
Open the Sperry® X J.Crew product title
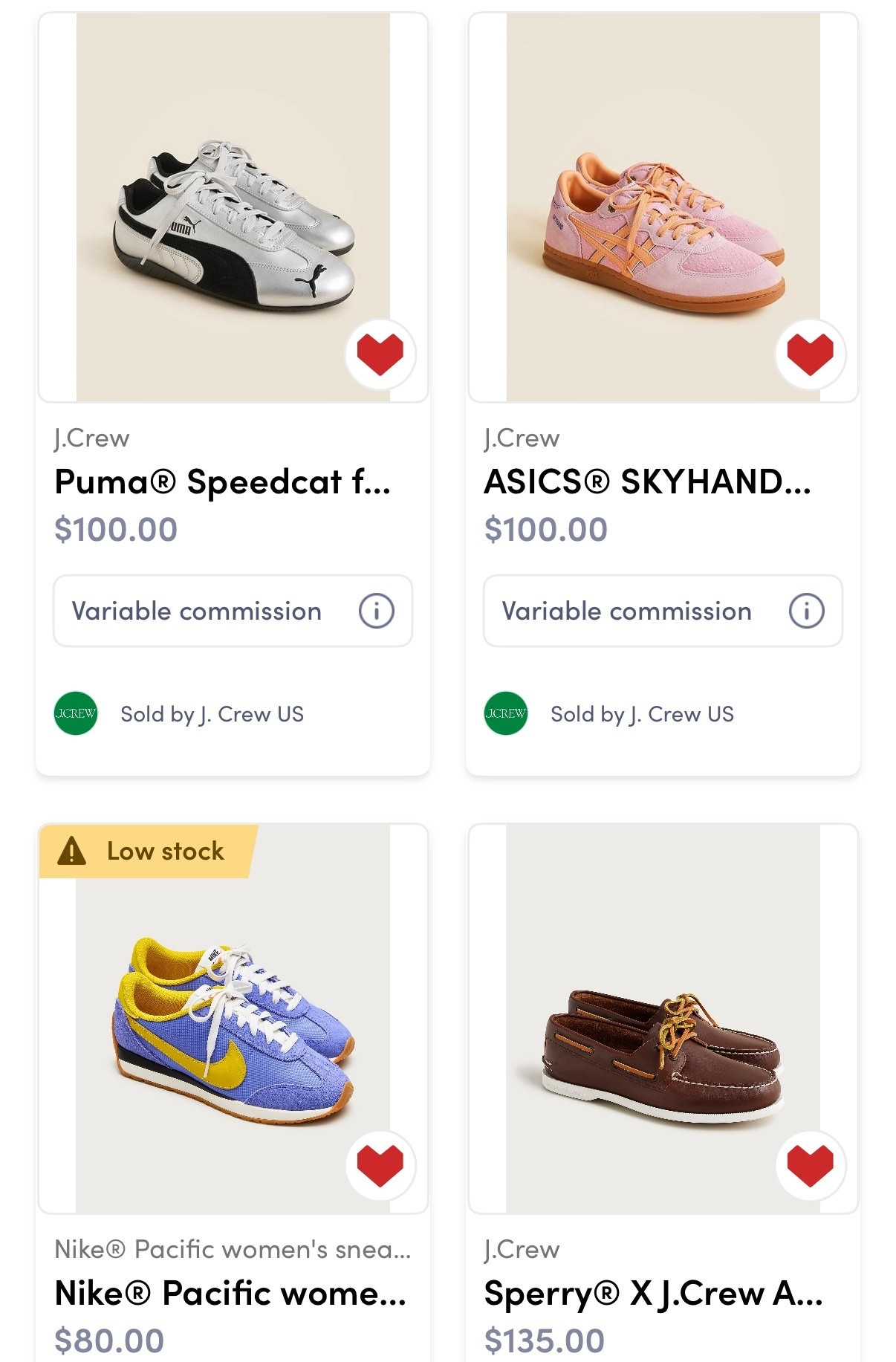(x=654, y=1293)
